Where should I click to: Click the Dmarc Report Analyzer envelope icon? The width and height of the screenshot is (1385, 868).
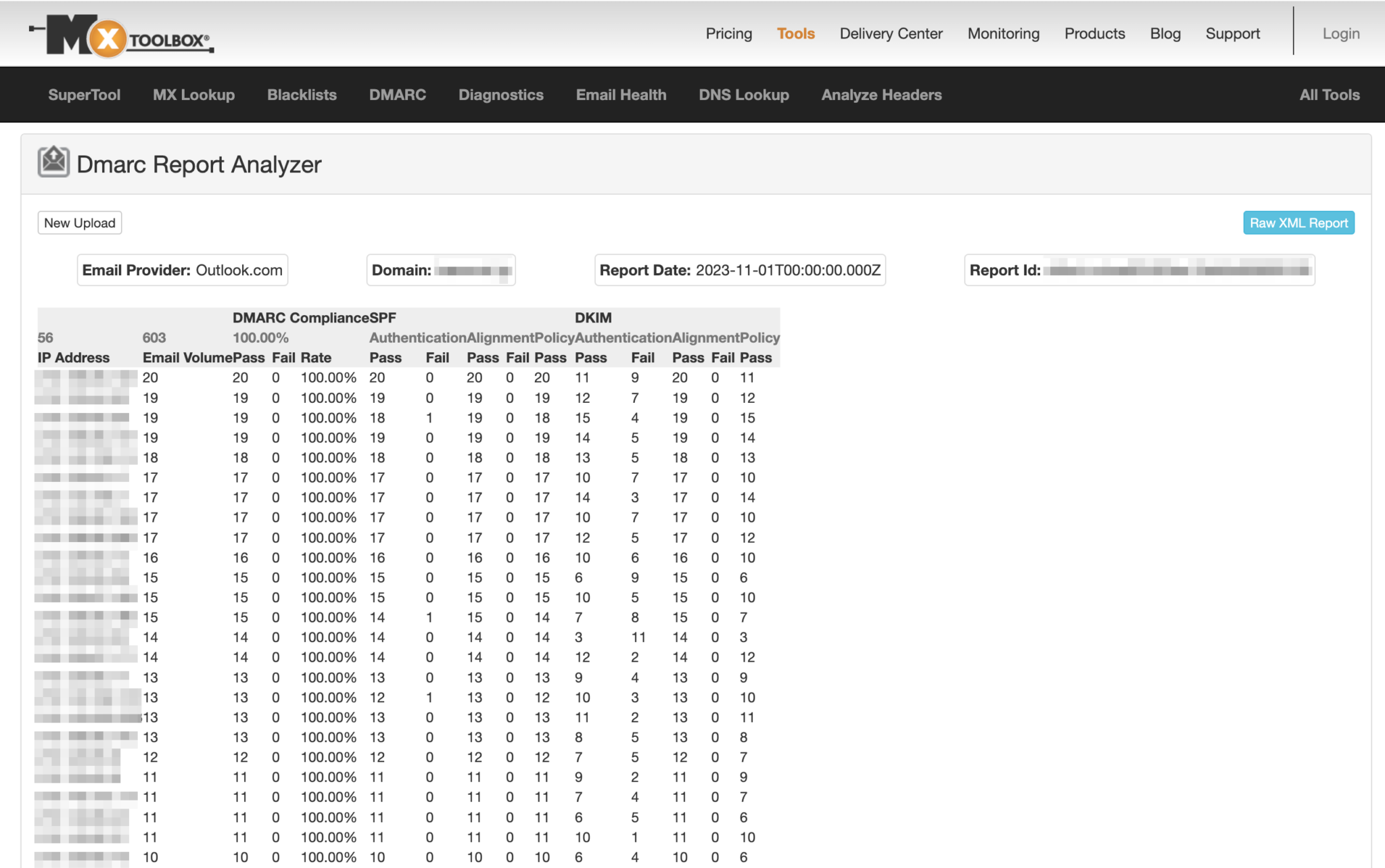click(x=53, y=162)
